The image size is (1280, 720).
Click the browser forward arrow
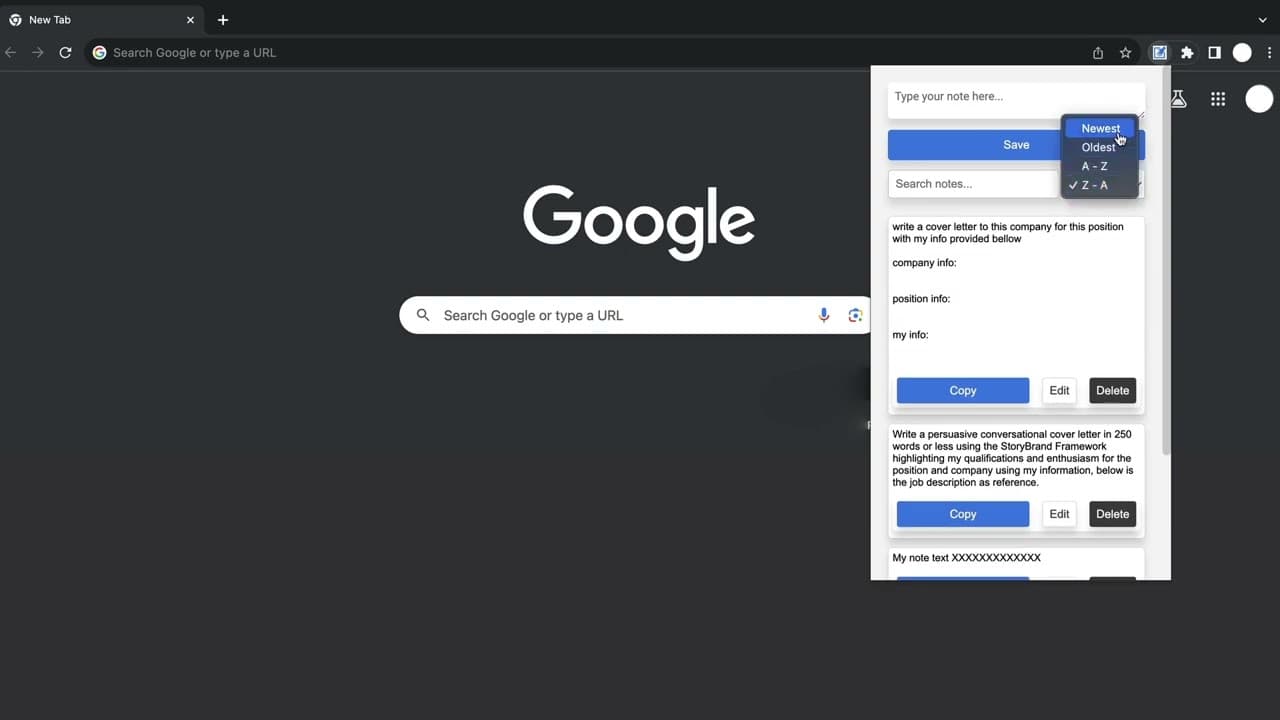pos(38,53)
